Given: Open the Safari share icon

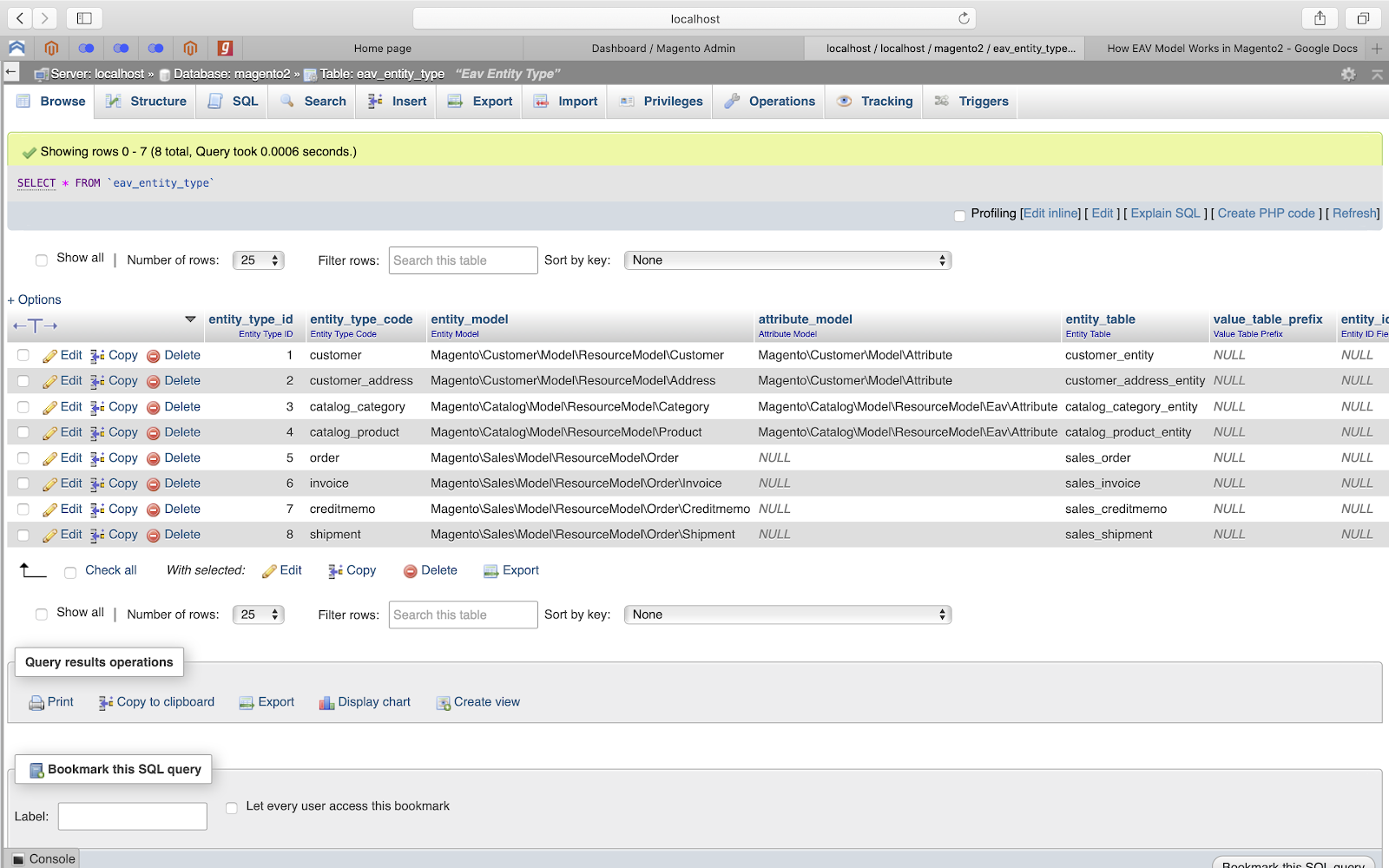Looking at the screenshot, I should (x=1320, y=18).
